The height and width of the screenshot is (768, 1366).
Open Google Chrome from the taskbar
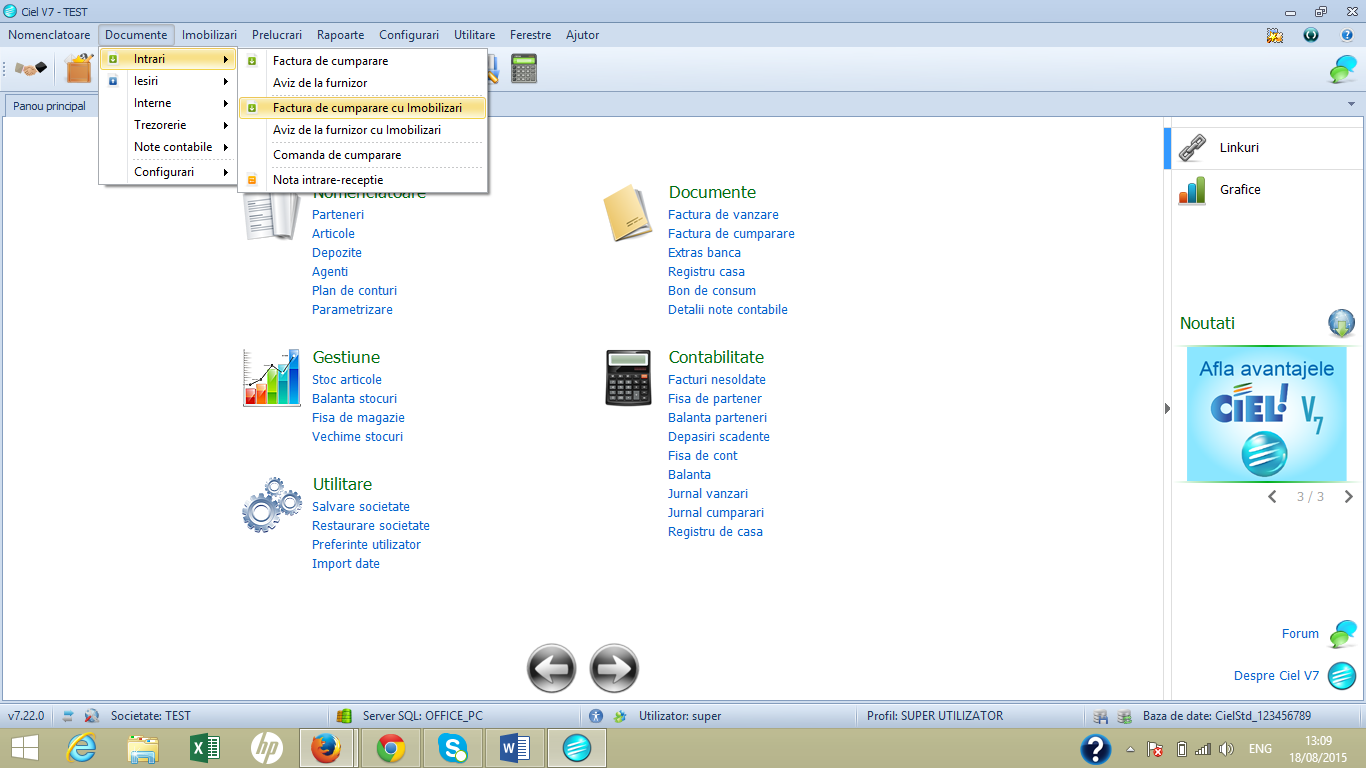(390, 748)
